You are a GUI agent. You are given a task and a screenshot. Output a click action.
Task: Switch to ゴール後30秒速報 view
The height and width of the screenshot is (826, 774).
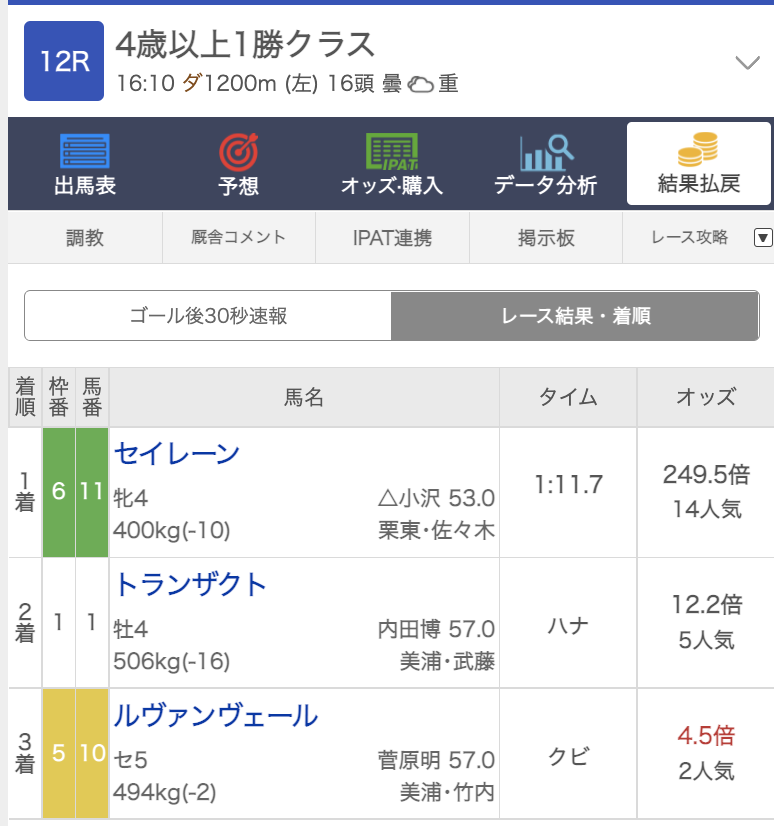(x=208, y=316)
